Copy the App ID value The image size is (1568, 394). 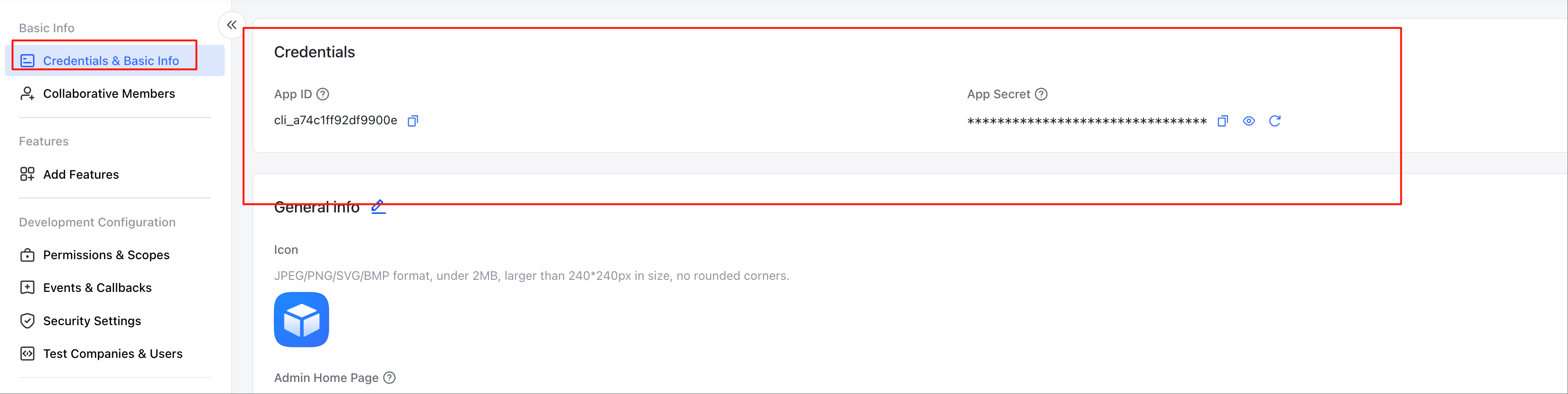(413, 120)
